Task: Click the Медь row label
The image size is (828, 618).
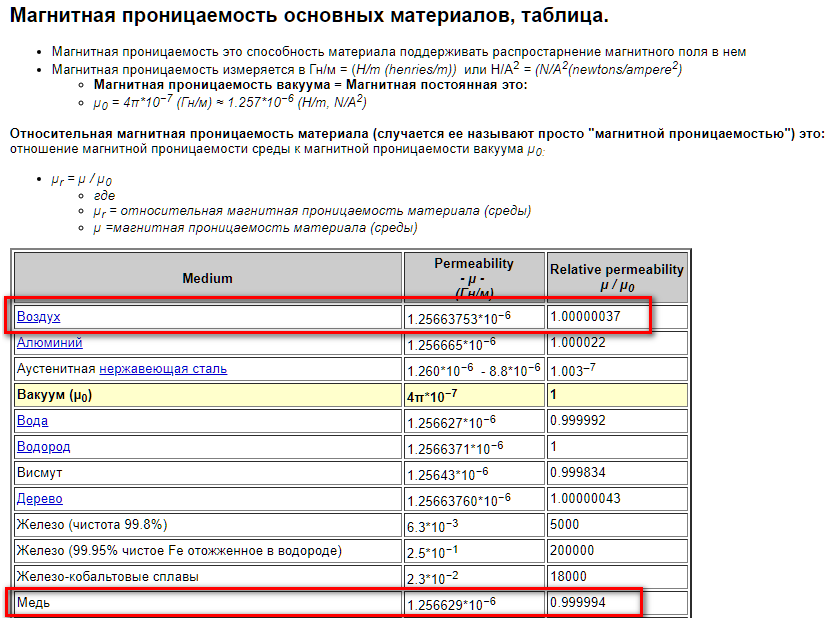Action: pyautogui.click(x=33, y=602)
